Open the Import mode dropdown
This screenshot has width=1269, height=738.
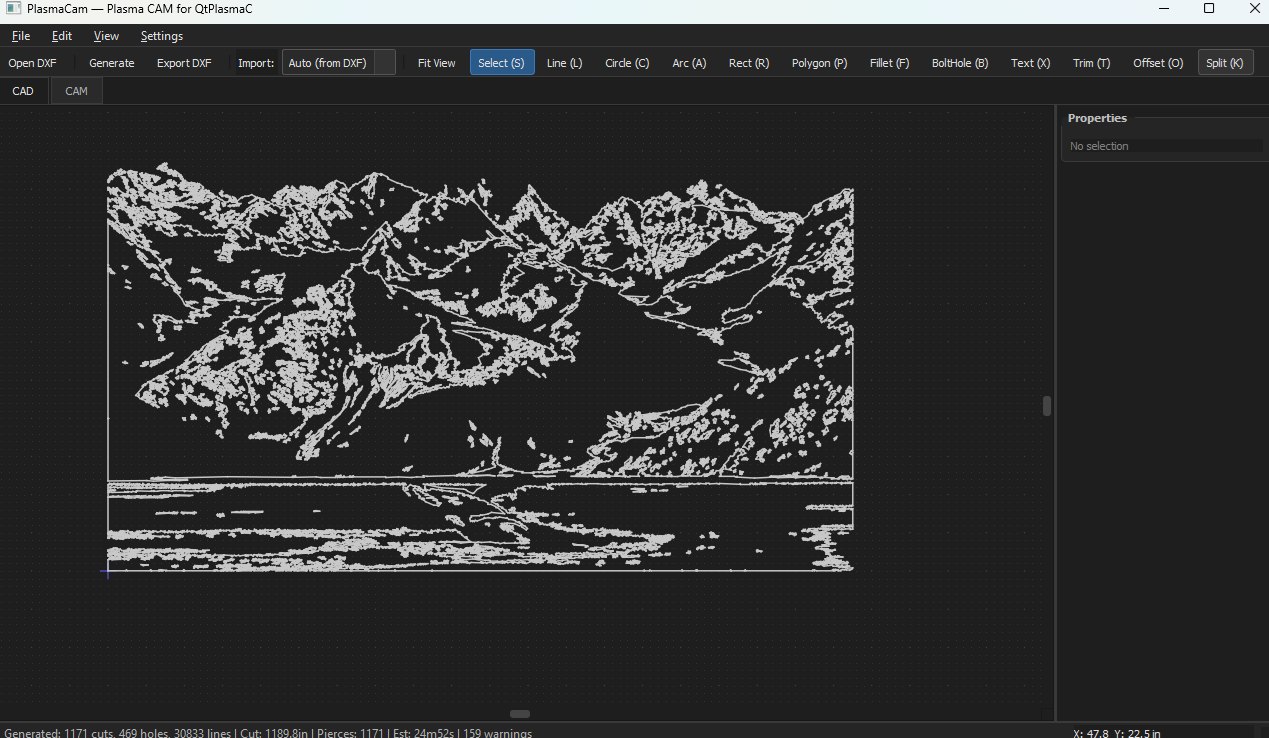click(x=338, y=63)
